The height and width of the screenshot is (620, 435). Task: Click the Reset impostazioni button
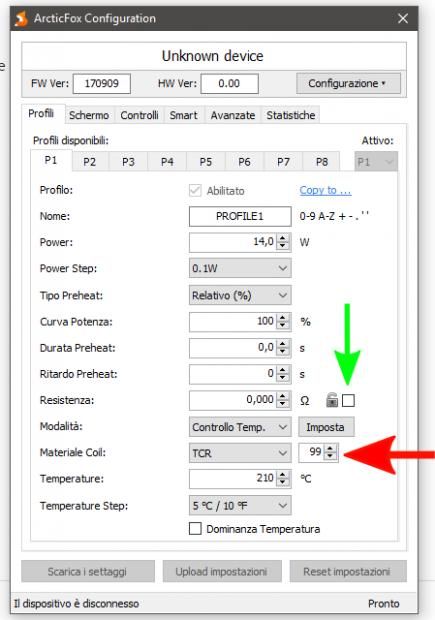click(348, 571)
